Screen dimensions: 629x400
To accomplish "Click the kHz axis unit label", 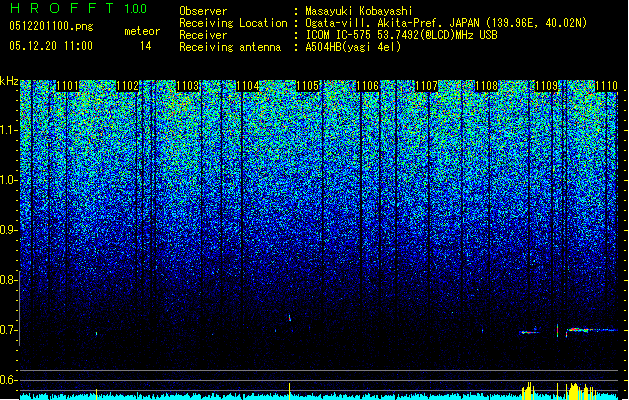I will click(x=9, y=81).
